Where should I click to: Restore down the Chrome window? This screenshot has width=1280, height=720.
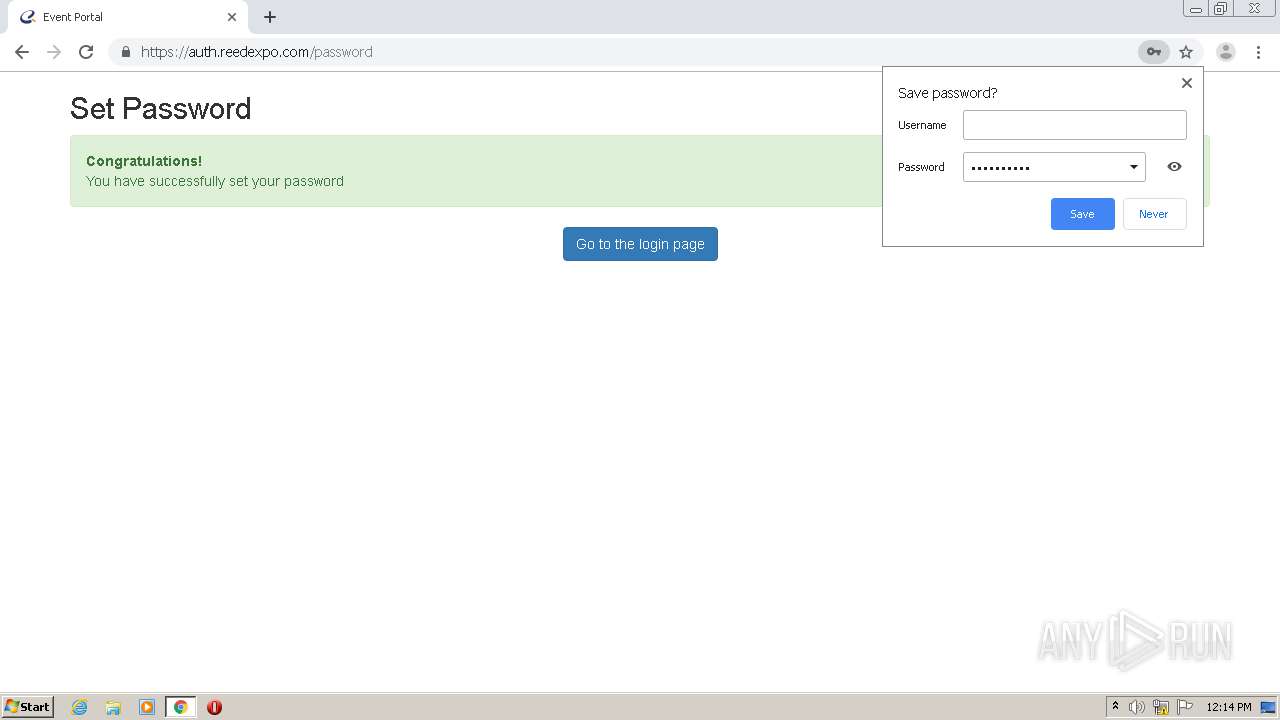pyautogui.click(x=1221, y=9)
